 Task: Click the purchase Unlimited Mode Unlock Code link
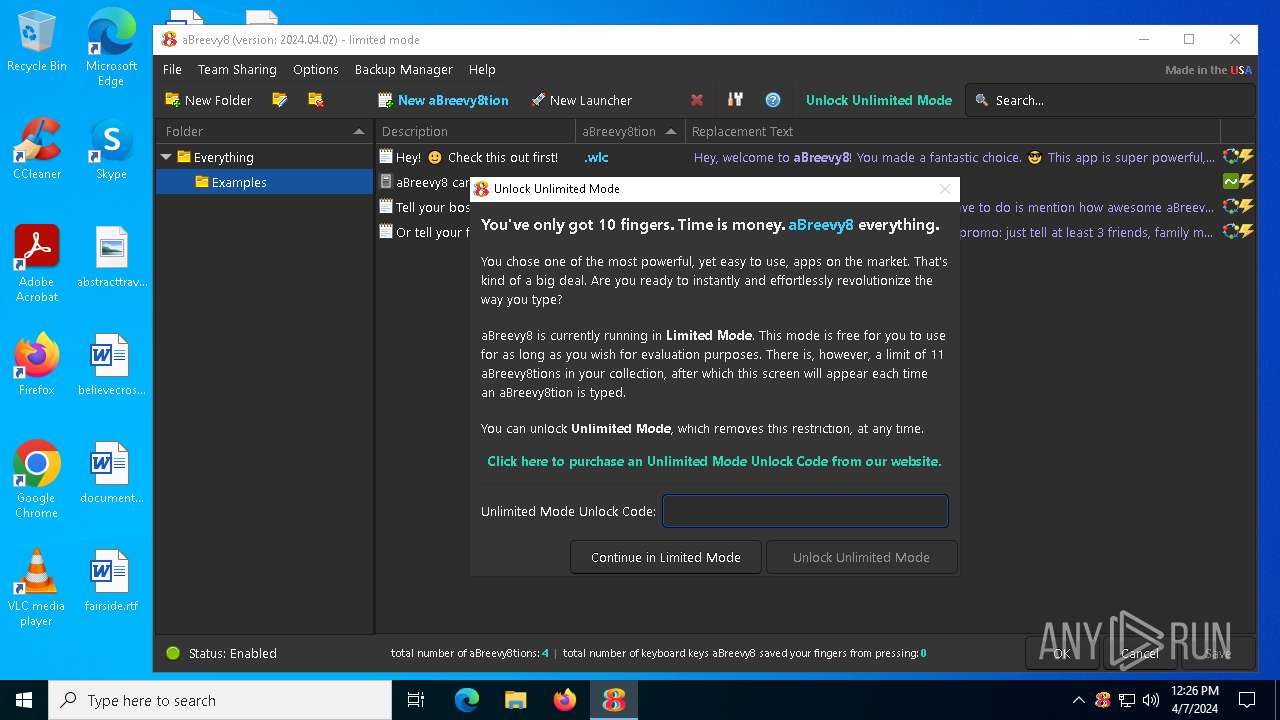tap(714, 461)
